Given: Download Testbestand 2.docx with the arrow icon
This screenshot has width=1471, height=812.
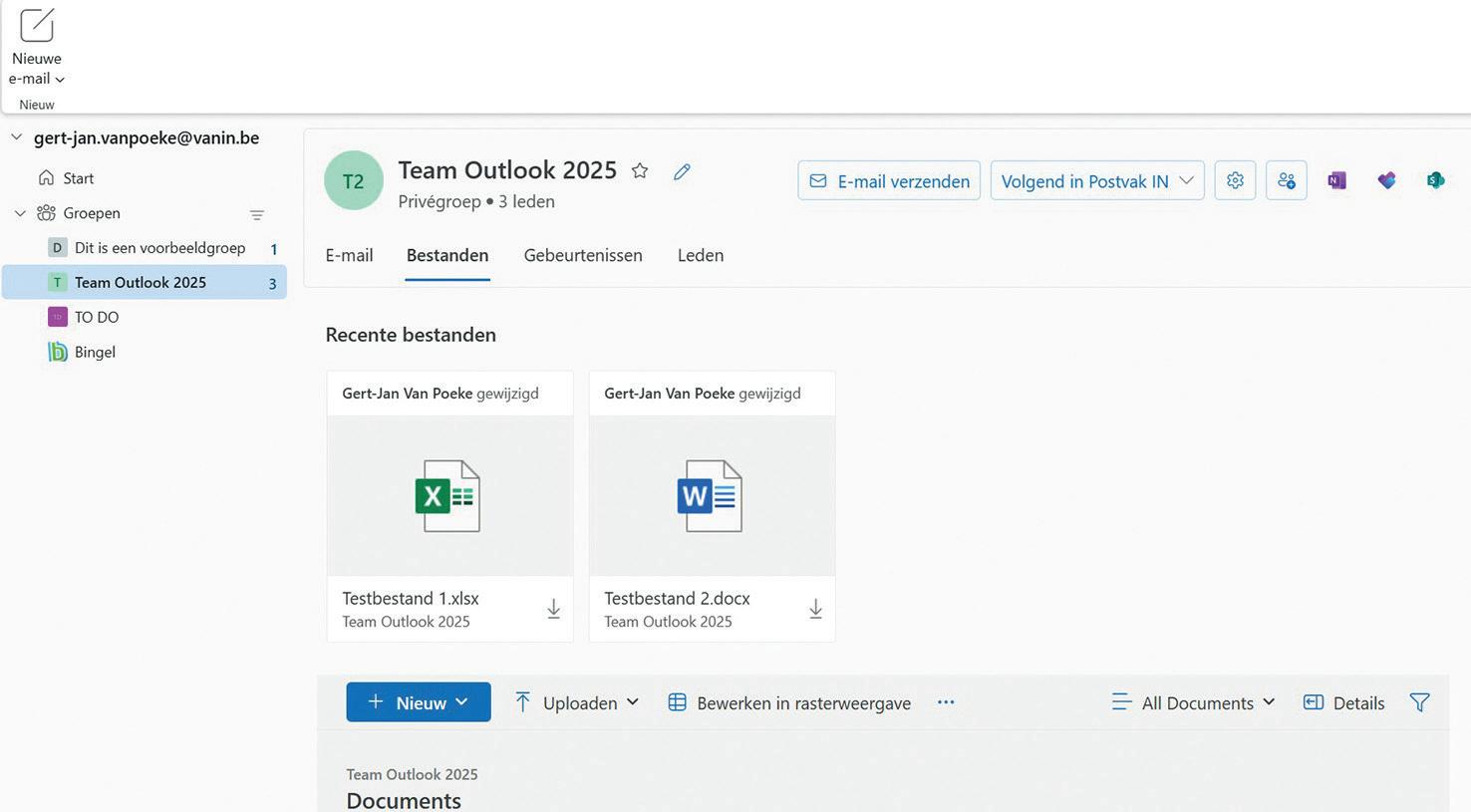Looking at the screenshot, I should [x=815, y=609].
